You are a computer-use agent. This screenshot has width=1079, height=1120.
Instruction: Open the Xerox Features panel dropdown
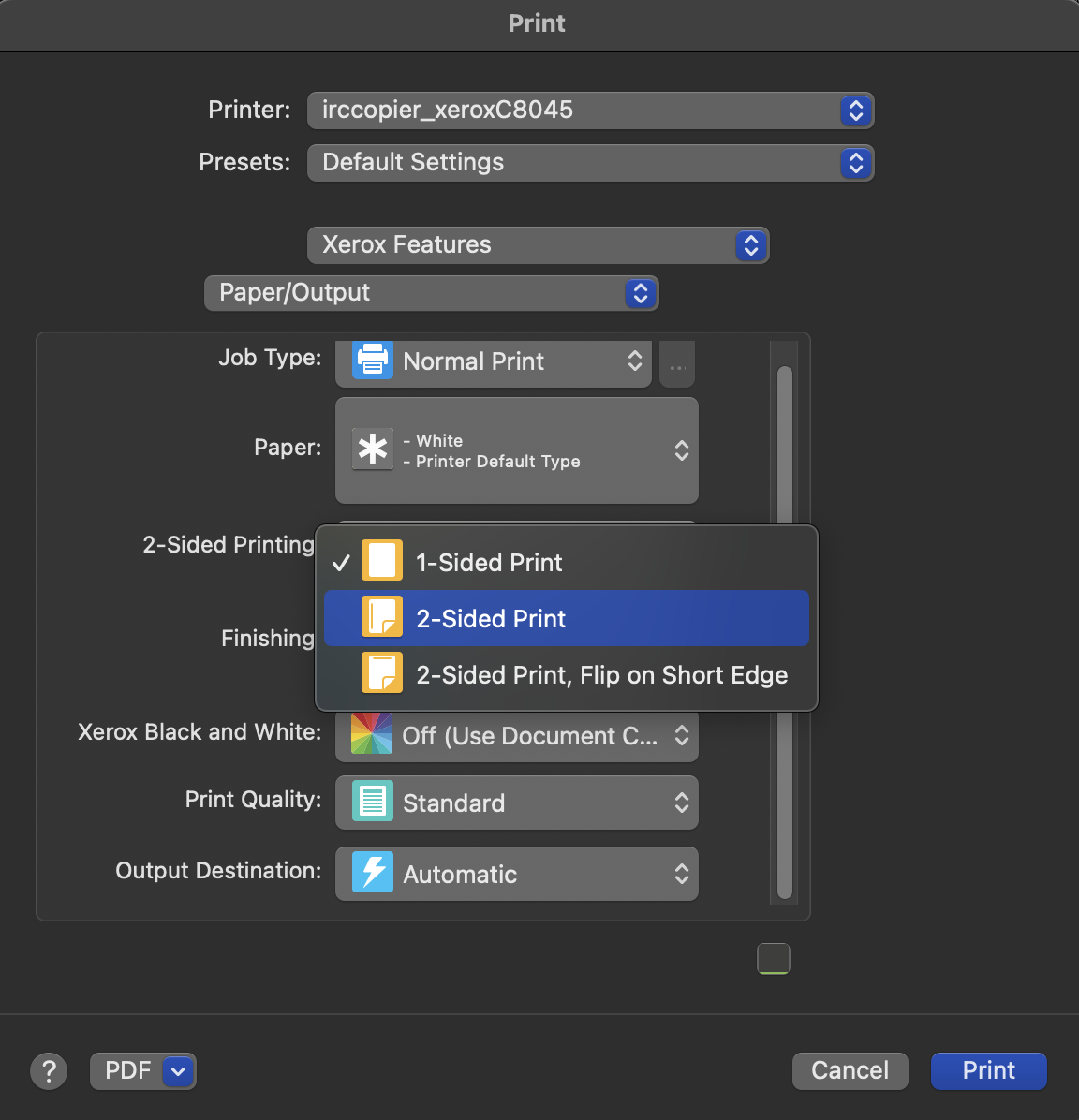[x=538, y=245]
